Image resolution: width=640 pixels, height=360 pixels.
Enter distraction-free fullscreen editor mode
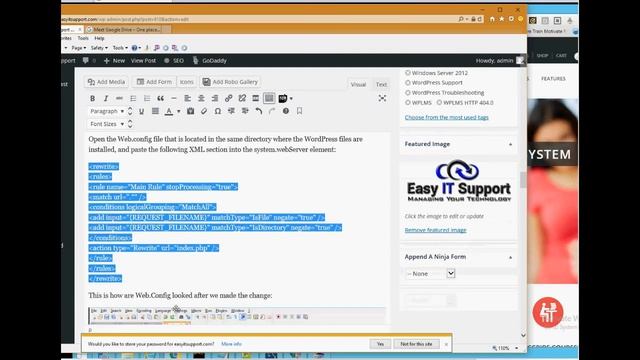click(x=382, y=98)
